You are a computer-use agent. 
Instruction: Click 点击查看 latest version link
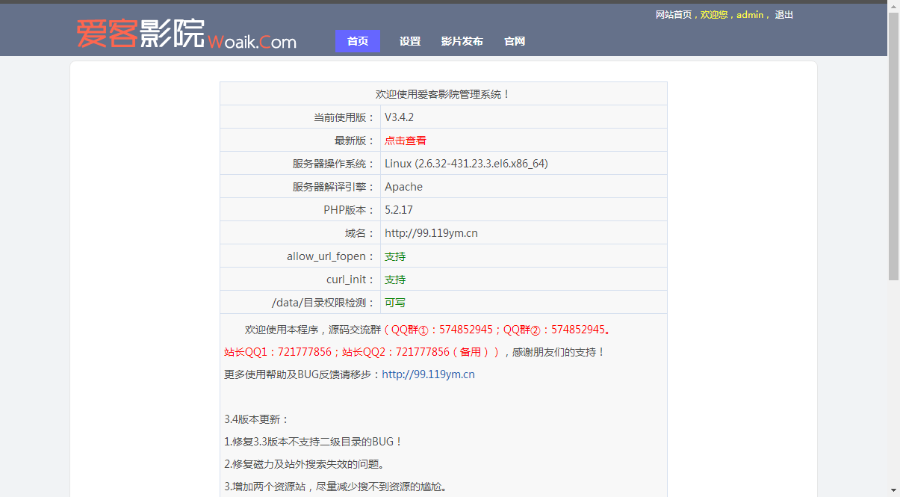coord(405,141)
